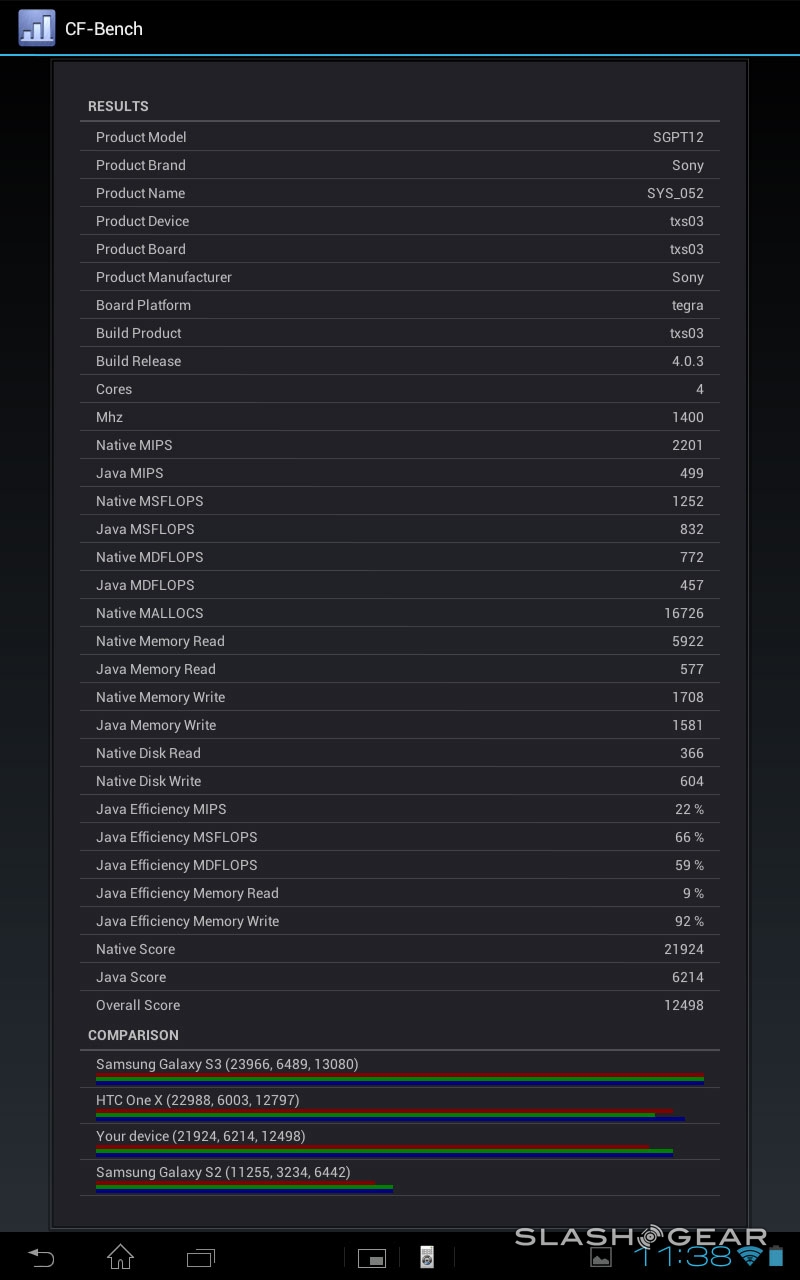Tap the Java Efficiency Memory Write row
The height and width of the screenshot is (1280, 800).
[x=400, y=921]
